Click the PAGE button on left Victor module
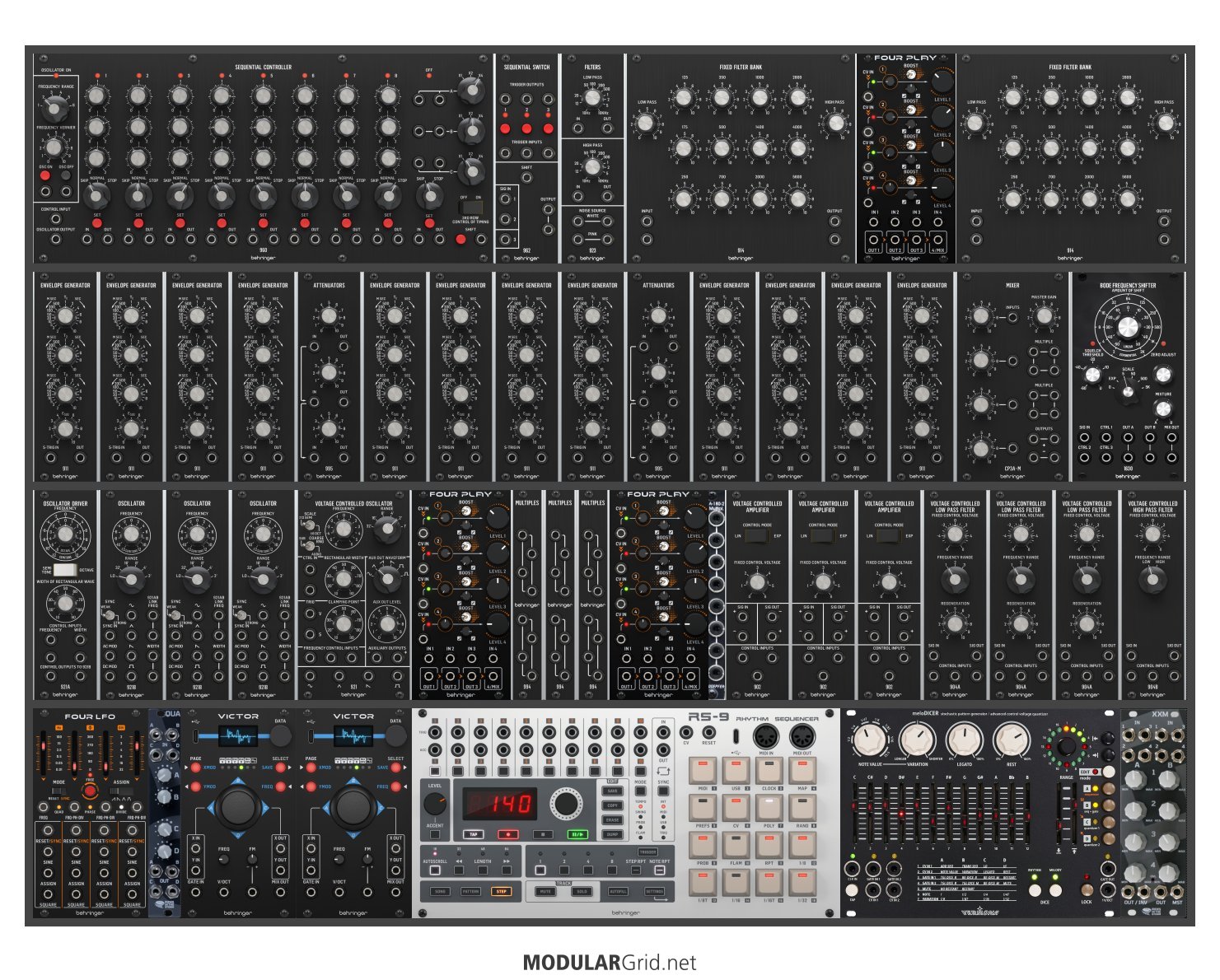The height and width of the screenshot is (980, 1220). pyautogui.click(x=195, y=768)
